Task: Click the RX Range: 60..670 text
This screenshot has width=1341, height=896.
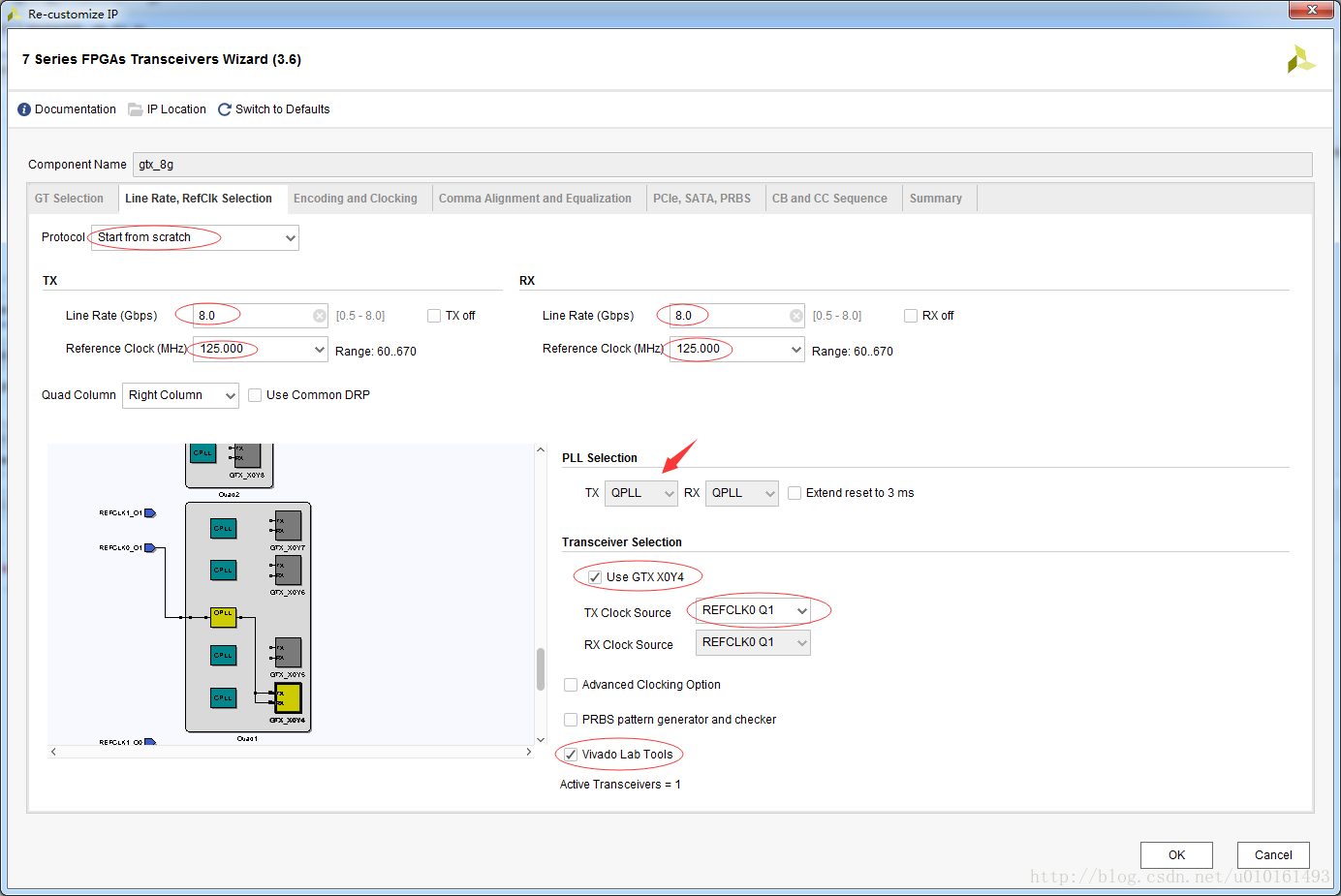Action: [x=853, y=352]
